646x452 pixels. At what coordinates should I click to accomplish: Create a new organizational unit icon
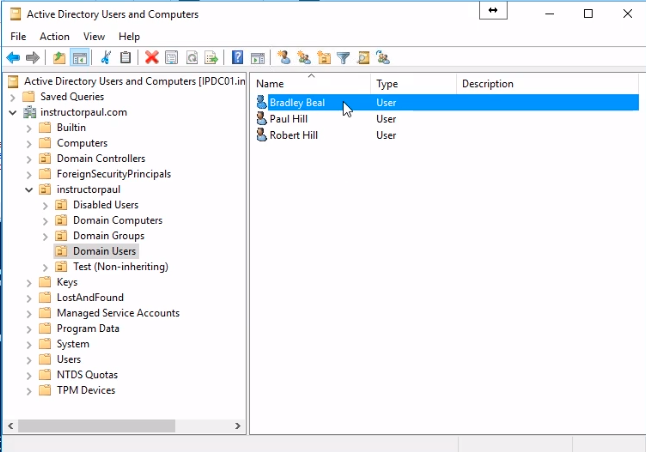coord(324,58)
